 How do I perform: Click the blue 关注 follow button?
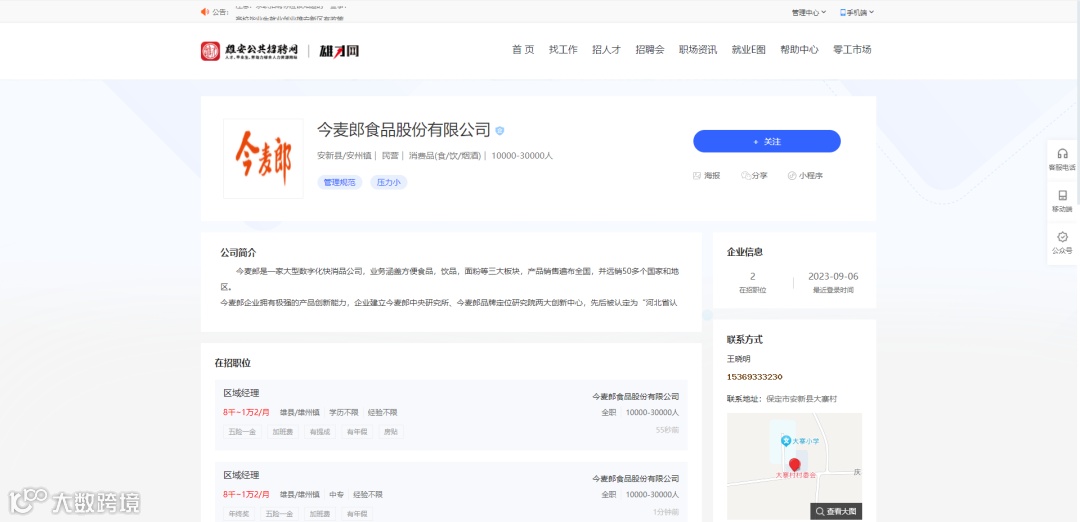[767, 141]
